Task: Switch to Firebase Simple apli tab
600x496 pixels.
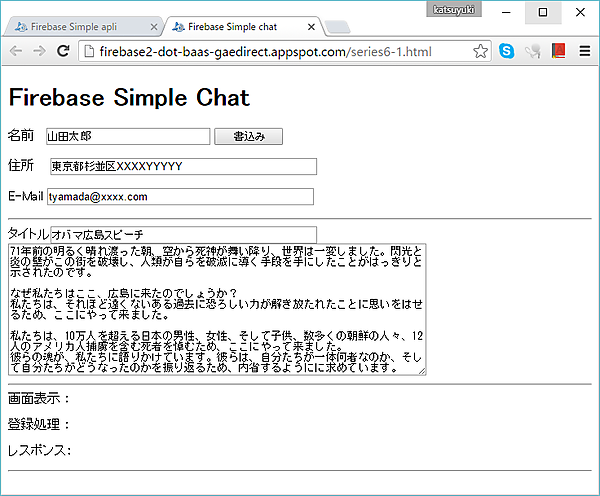Action: tap(83, 27)
